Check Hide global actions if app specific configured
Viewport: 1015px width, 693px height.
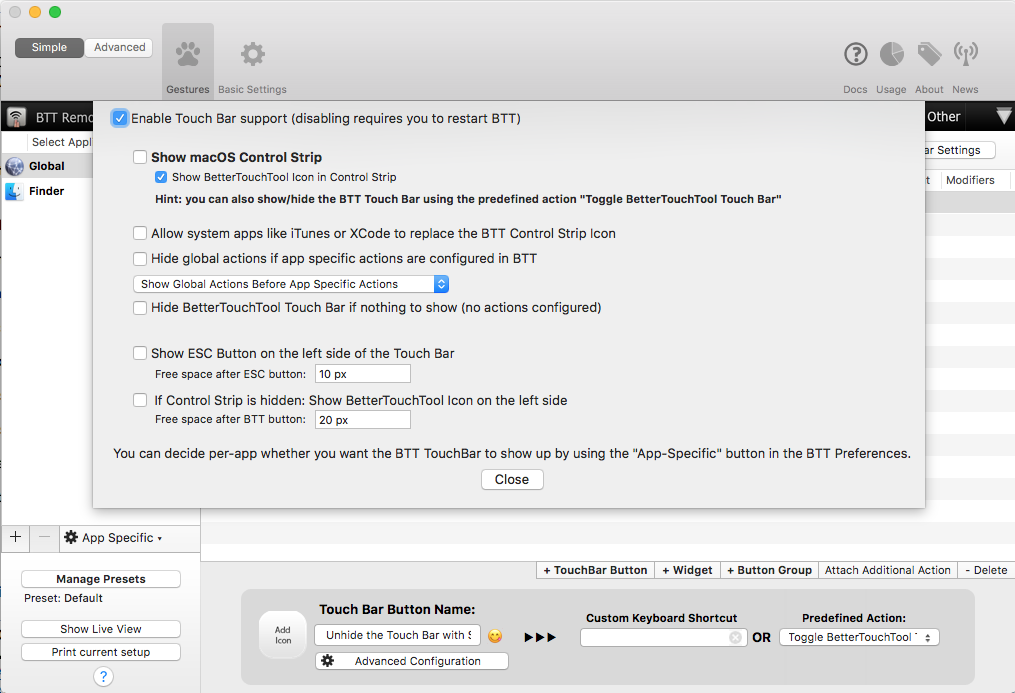pyautogui.click(x=140, y=259)
